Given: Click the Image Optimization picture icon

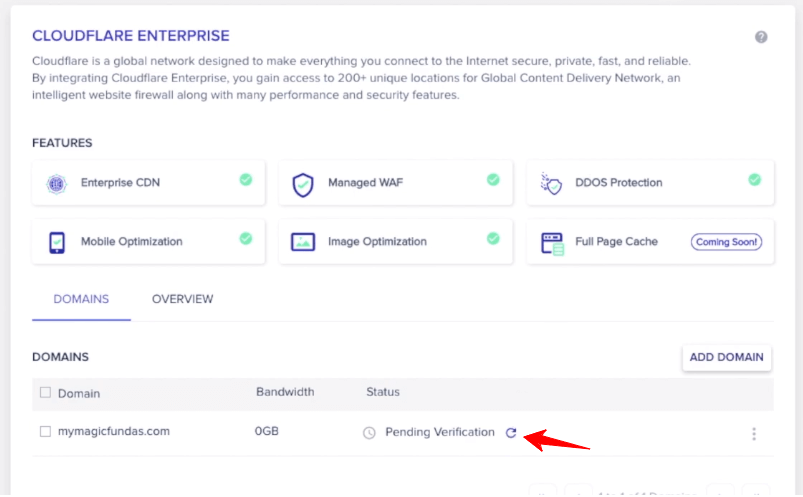Looking at the screenshot, I should tap(303, 242).
